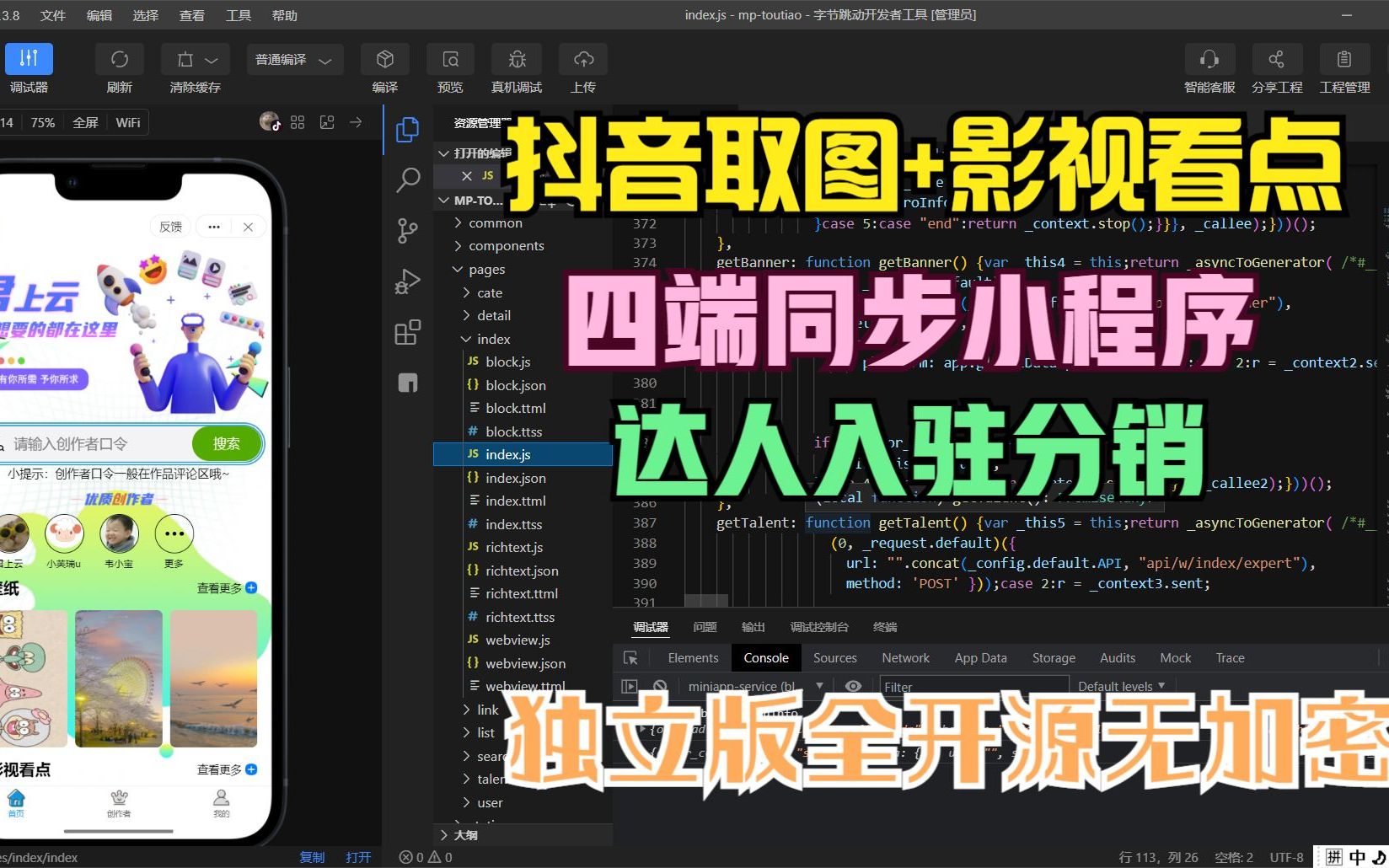Image resolution: width=1389 pixels, height=868 pixels.
Task: Click the 创作者 tab in miniapp bottom bar
Action: click(x=119, y=803)
